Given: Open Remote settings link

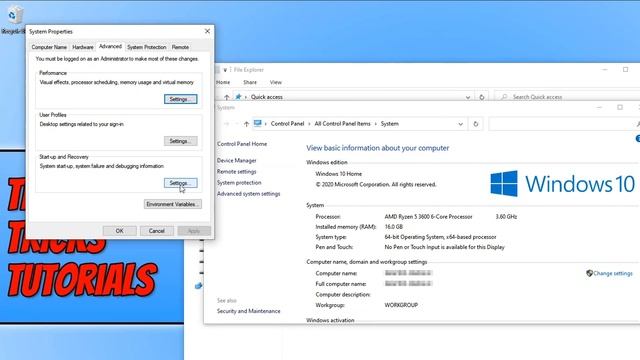Looking at the screenshot, I should 237,172.
